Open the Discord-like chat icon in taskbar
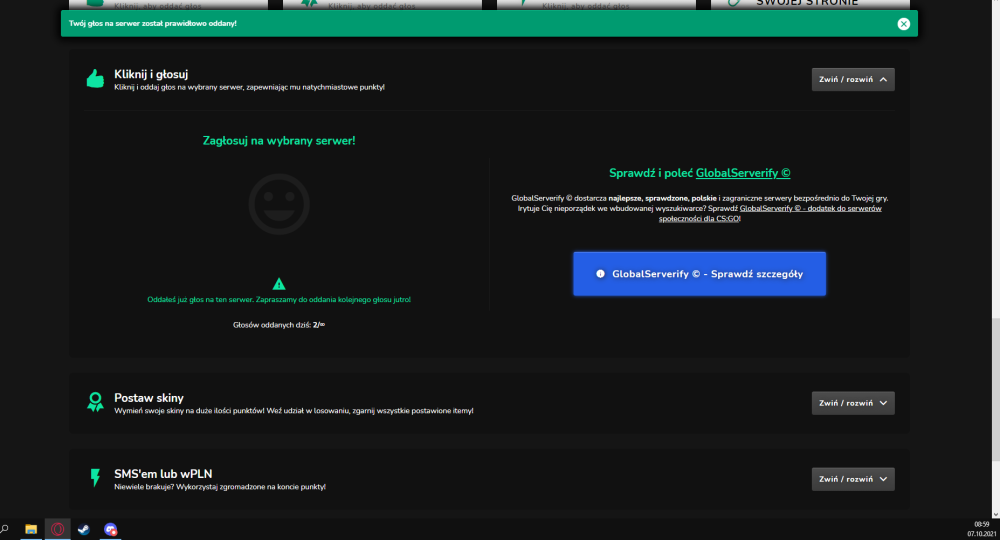Image resolution: width=1000 pixels, height=540 pixels. (110, 529)
